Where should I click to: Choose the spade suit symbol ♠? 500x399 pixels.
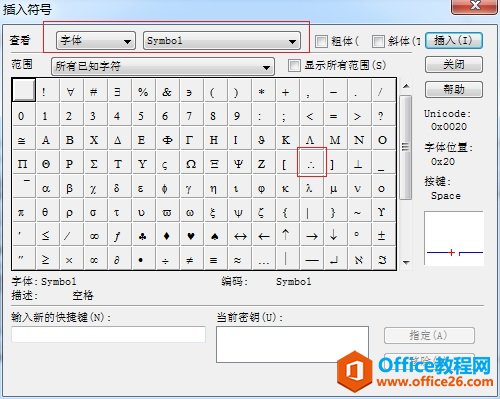(x=214, y=236)
